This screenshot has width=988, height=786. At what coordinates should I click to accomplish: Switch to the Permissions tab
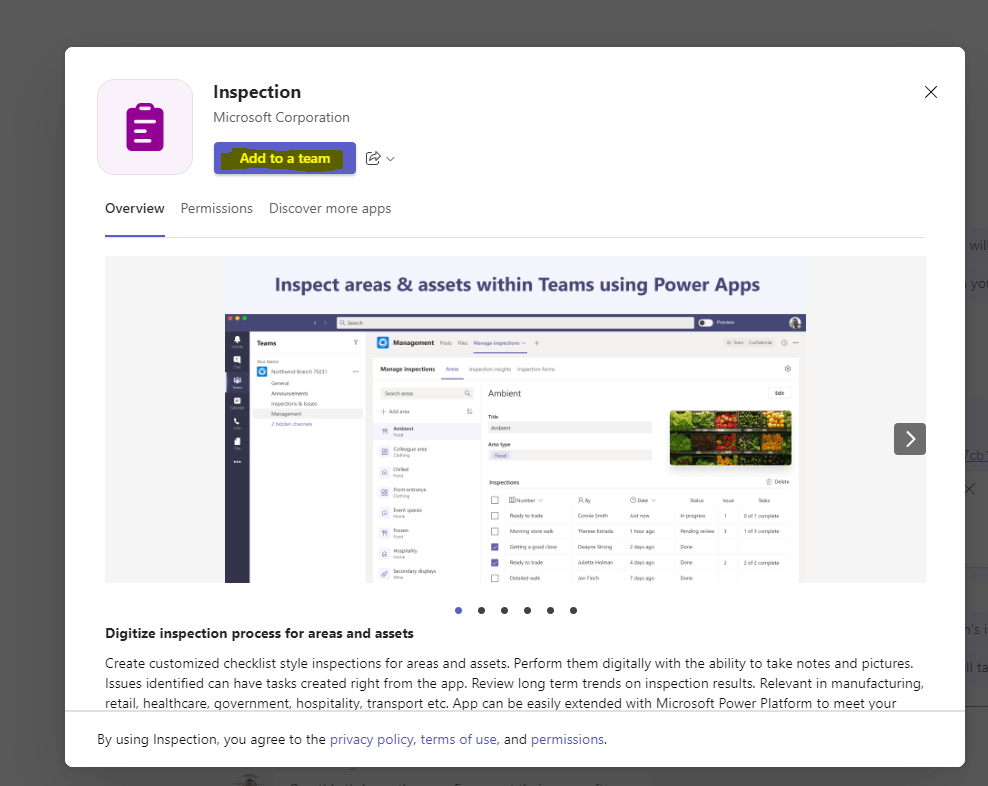coord(217,209)
